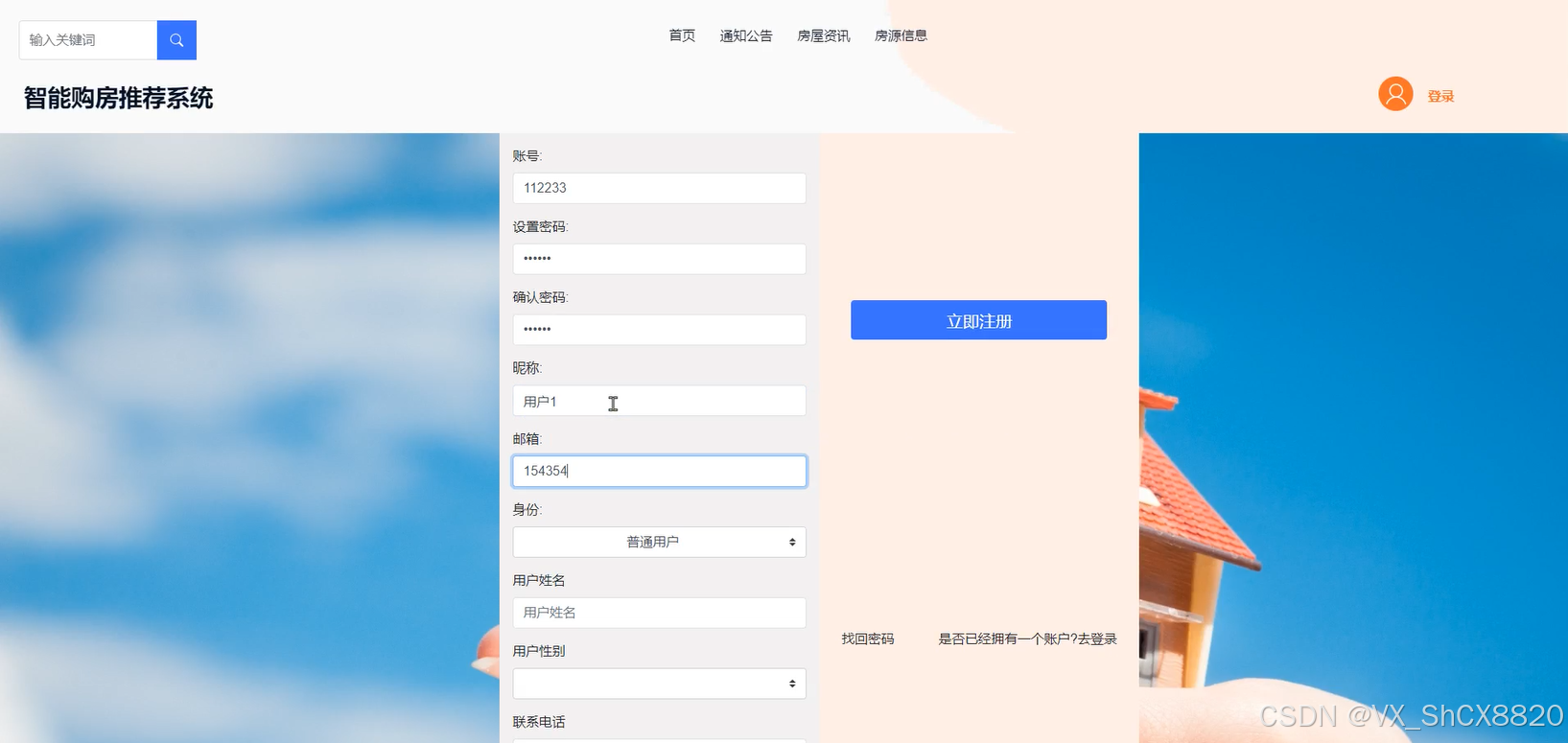The image size is (1568, 743).
Task: Open the 首页 nav item
Action: click(x=682, y=35)
